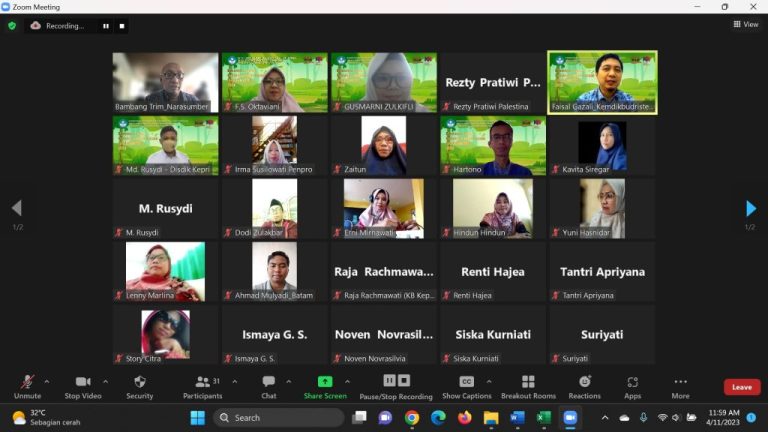Open File Explorer from the taskbar

click(x=490, y=418)
